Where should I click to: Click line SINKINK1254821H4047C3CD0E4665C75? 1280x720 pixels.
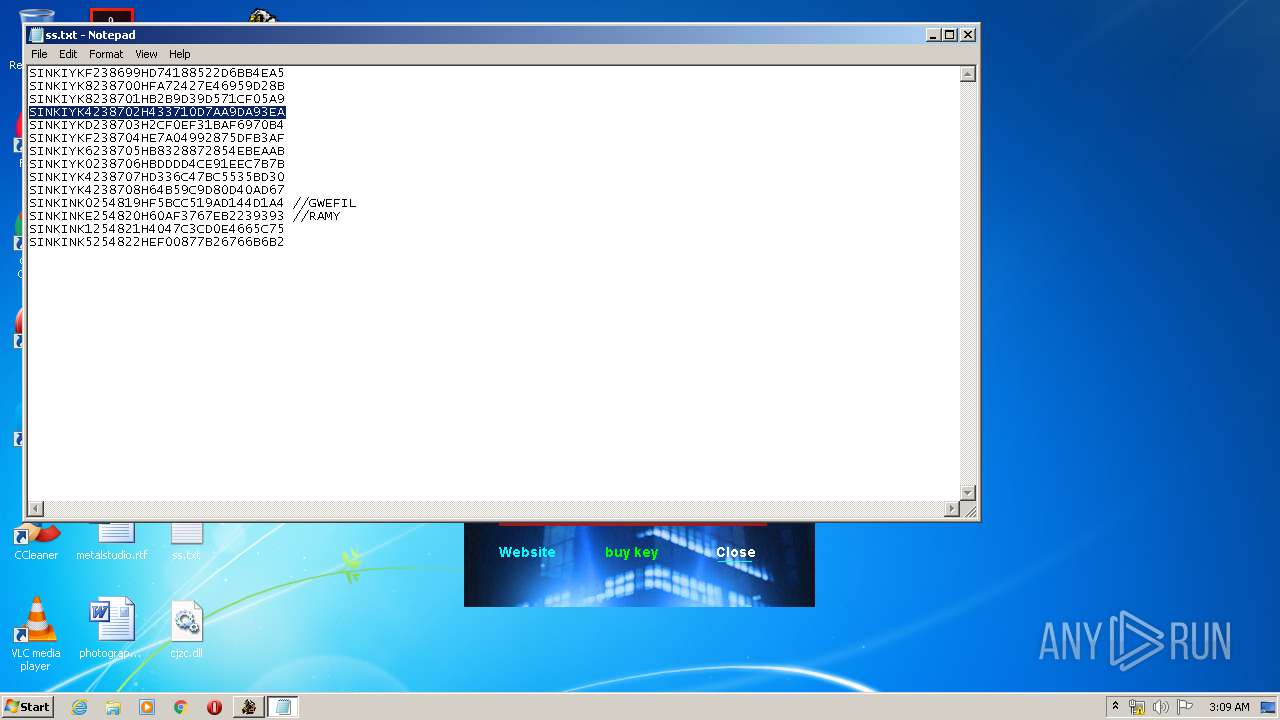pos(157,229)
